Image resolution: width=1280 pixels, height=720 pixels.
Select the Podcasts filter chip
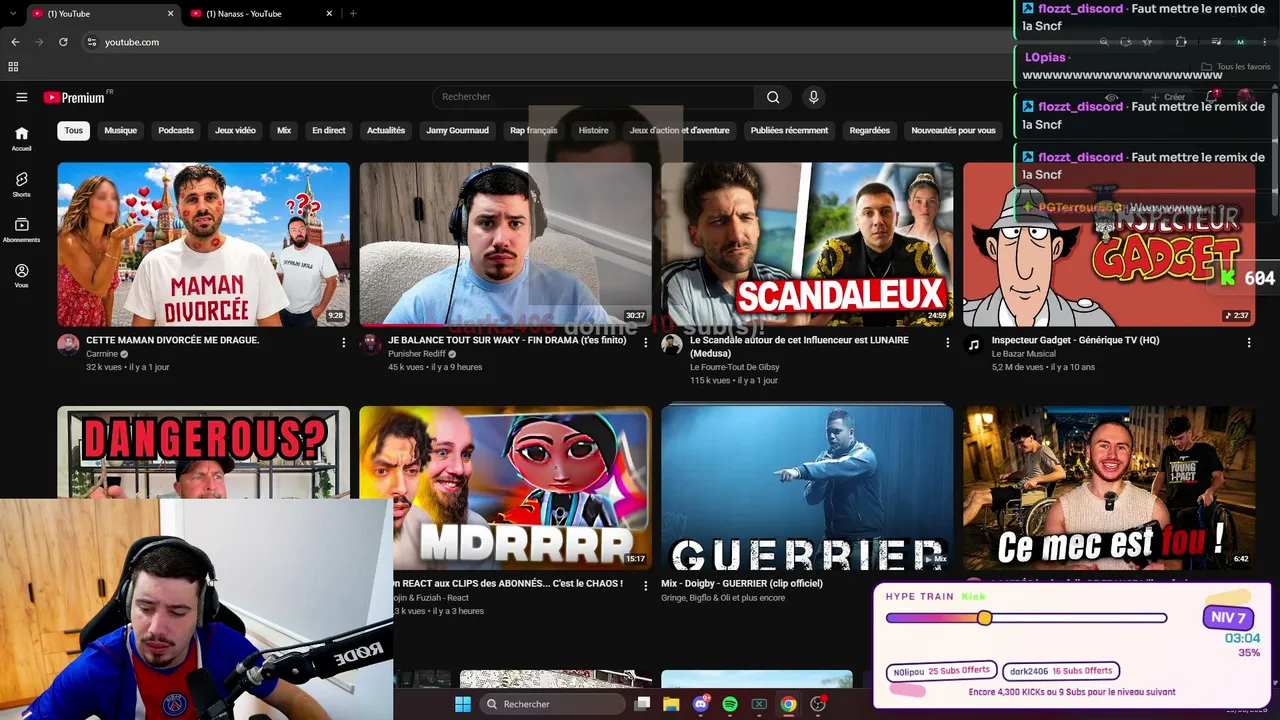pos(176,130)
